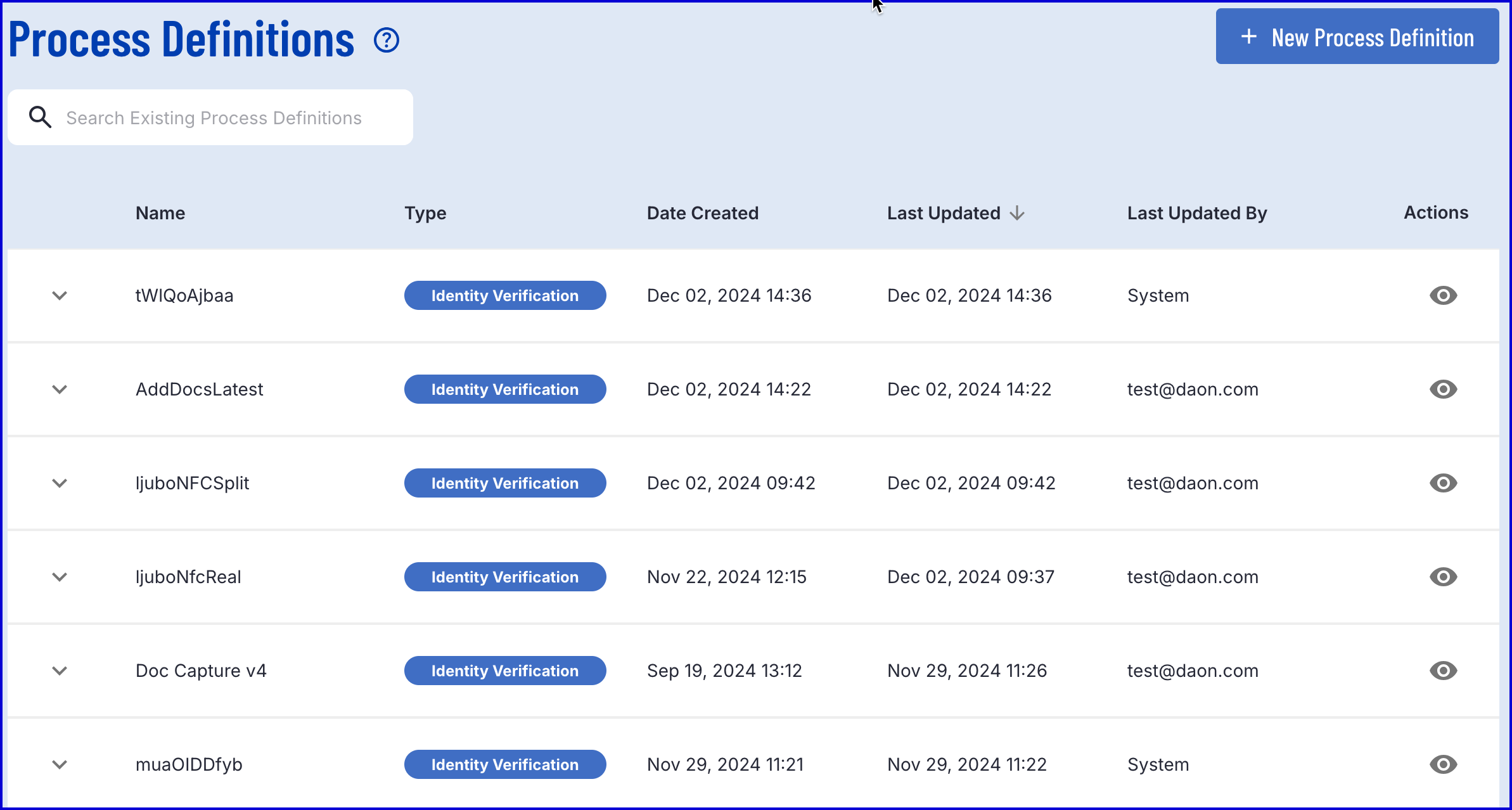View the AddDocsLatest process via eye icon
This screenshot has height=810, width=1512.
[x=1443, y=389]
